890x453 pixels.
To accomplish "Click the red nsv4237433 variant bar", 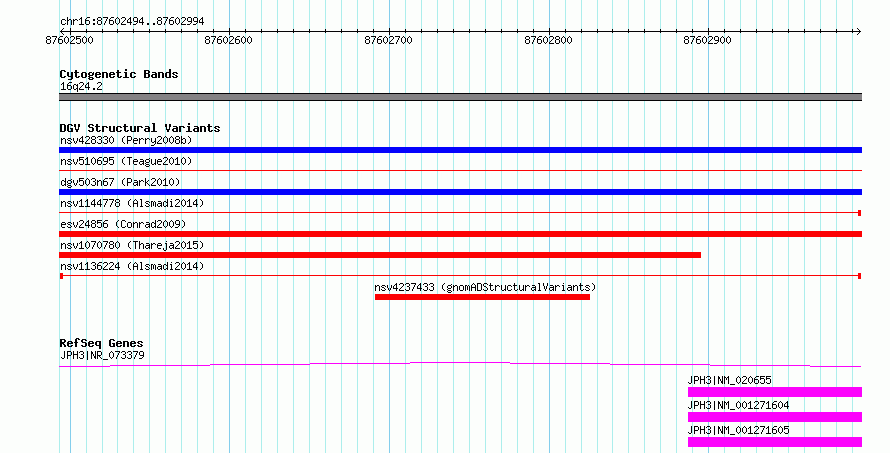I will click(x=482, y=297).
